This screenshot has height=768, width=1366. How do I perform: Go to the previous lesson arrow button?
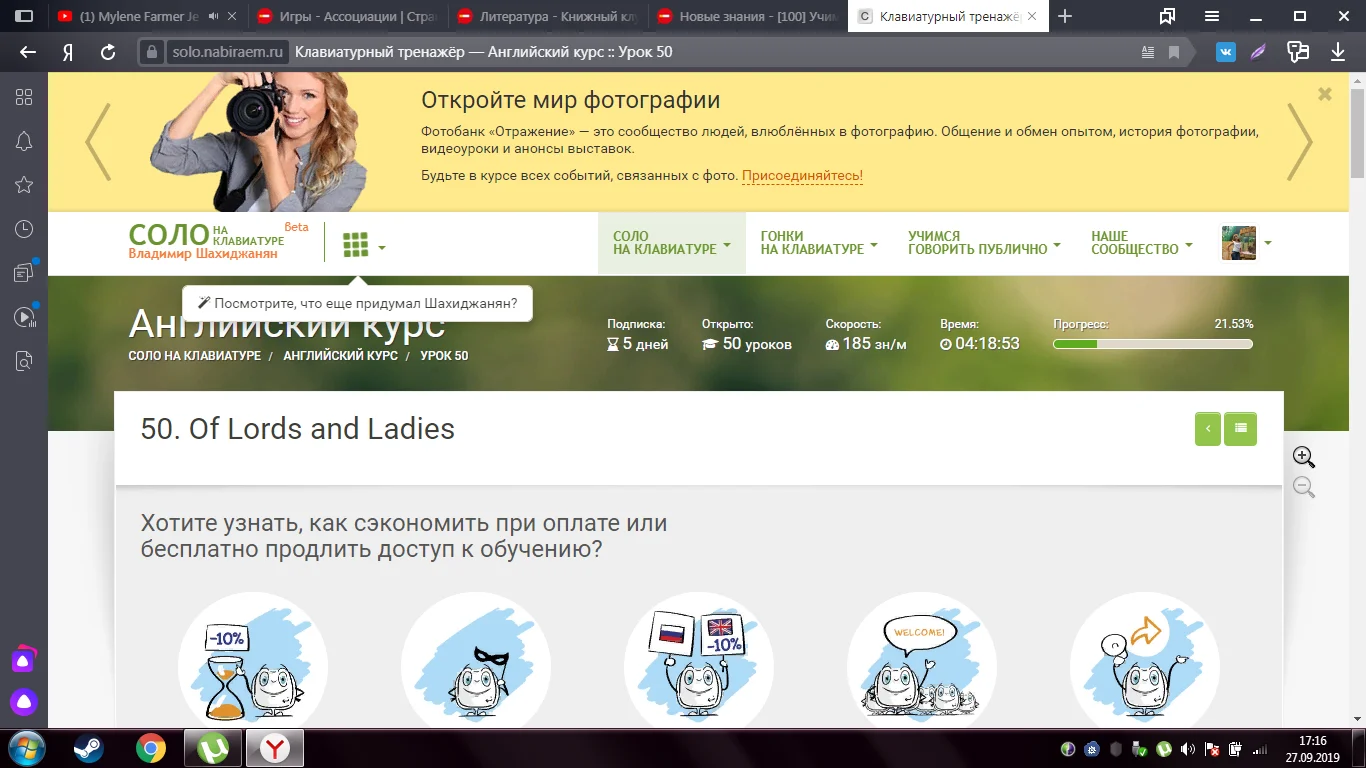click(x=1208, y=429)
